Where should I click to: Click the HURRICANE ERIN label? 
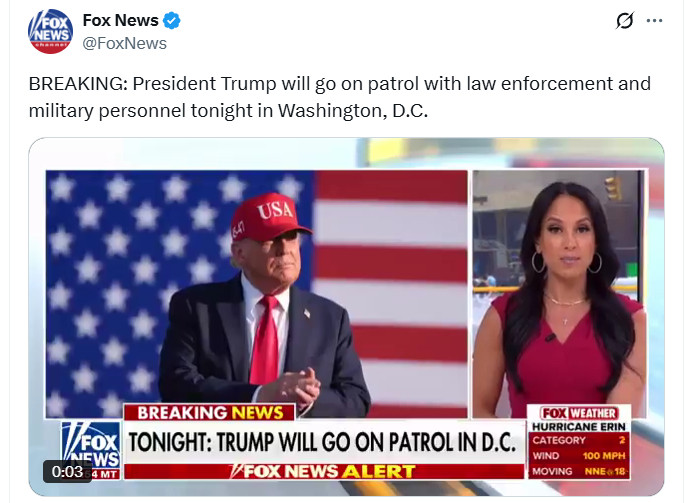coord(579,427)
